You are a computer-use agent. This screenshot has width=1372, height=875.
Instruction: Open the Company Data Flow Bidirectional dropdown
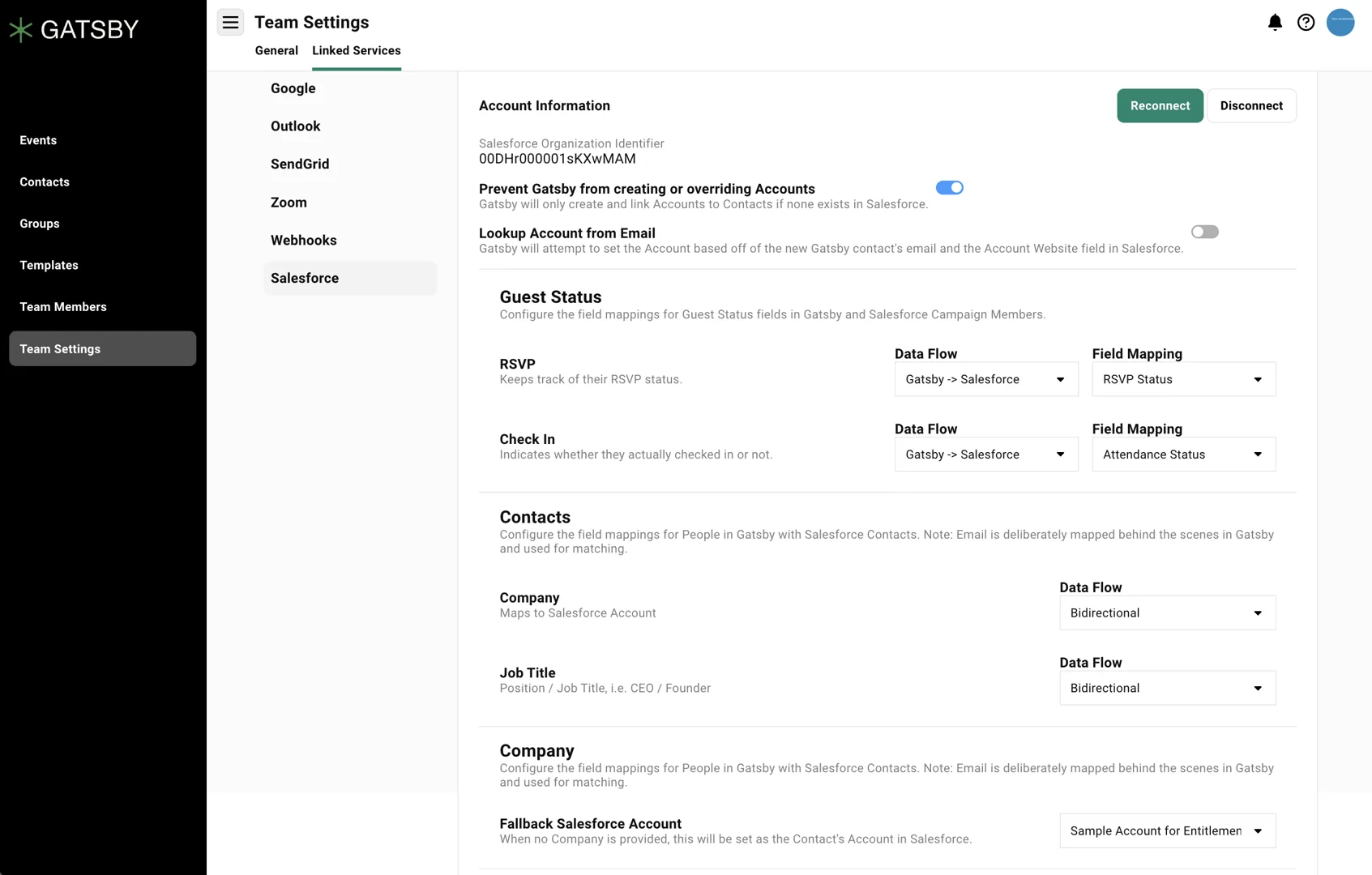pyautogui.click(x=1166, y=613)
